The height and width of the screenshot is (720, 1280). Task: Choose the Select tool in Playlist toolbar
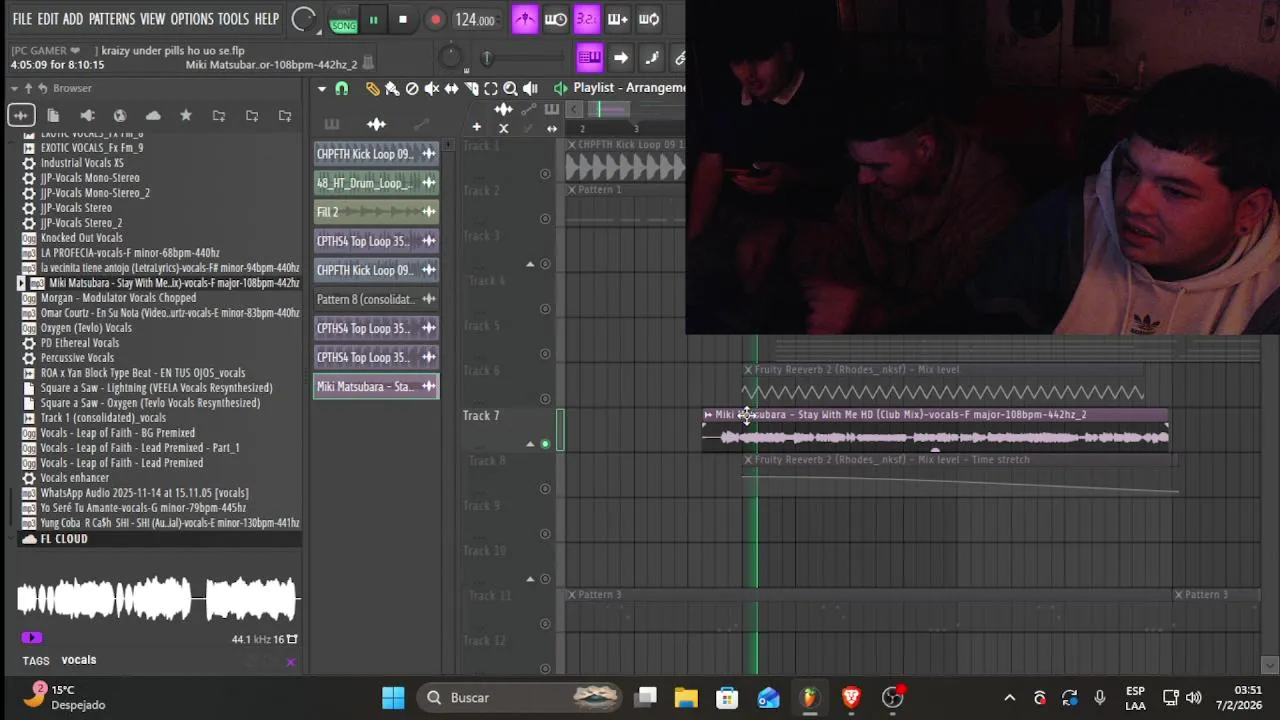click(490, 88)
